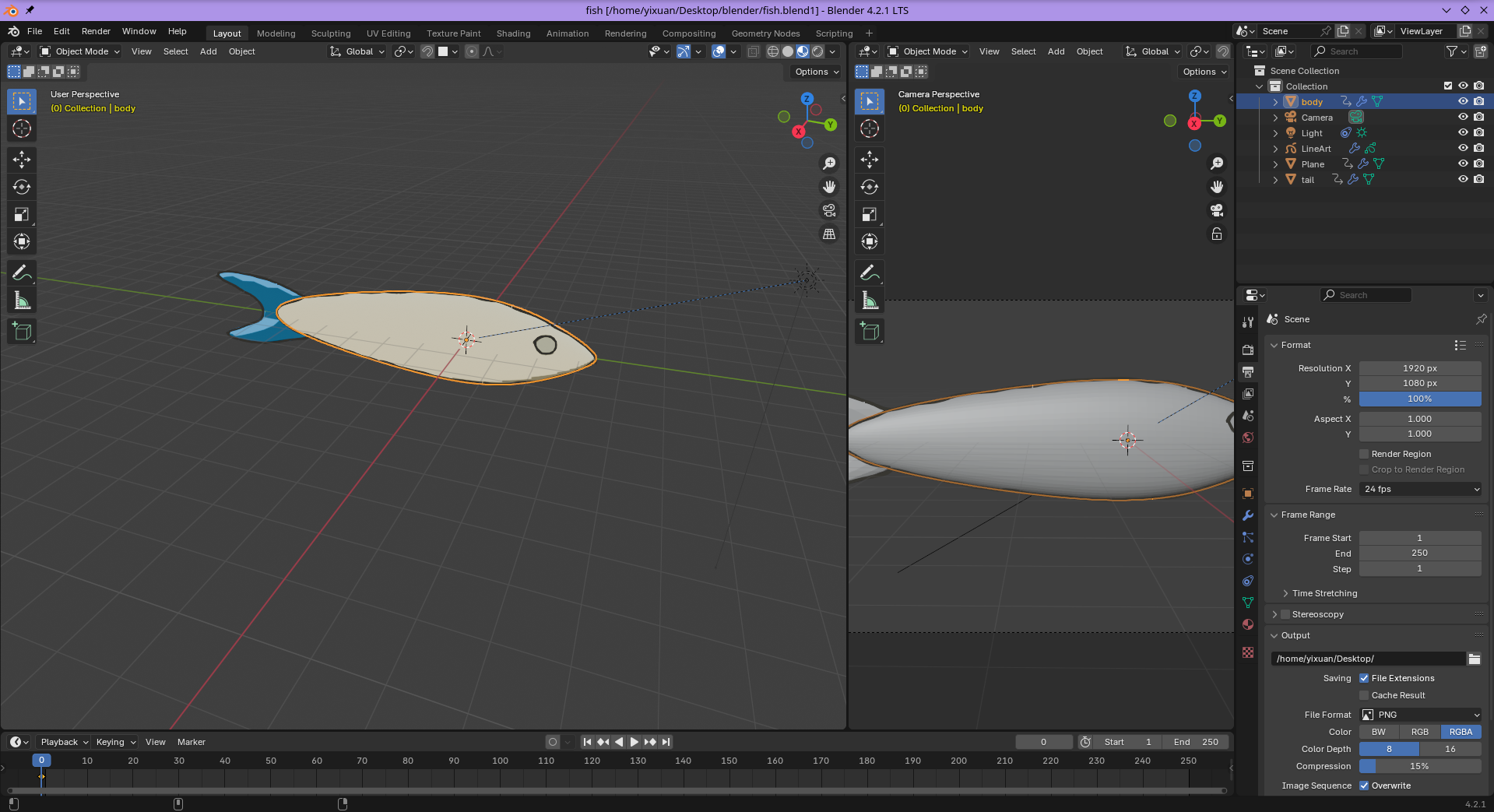
Task: Select the Annotate tool in left viewport
Action: click(x=22, y=272)
